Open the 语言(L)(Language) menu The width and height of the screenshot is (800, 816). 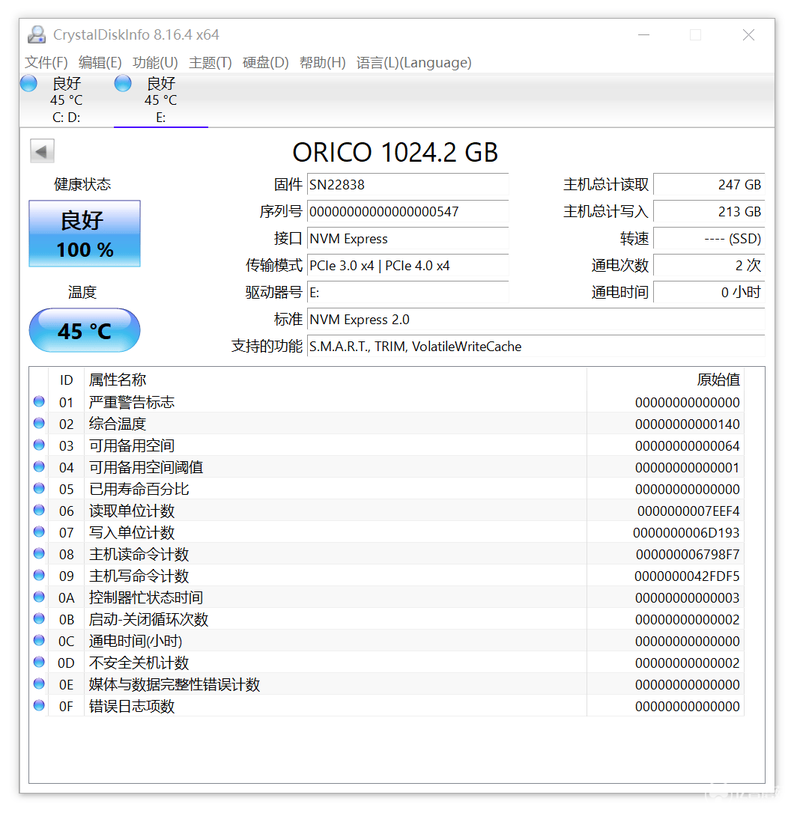click(414, 62)
